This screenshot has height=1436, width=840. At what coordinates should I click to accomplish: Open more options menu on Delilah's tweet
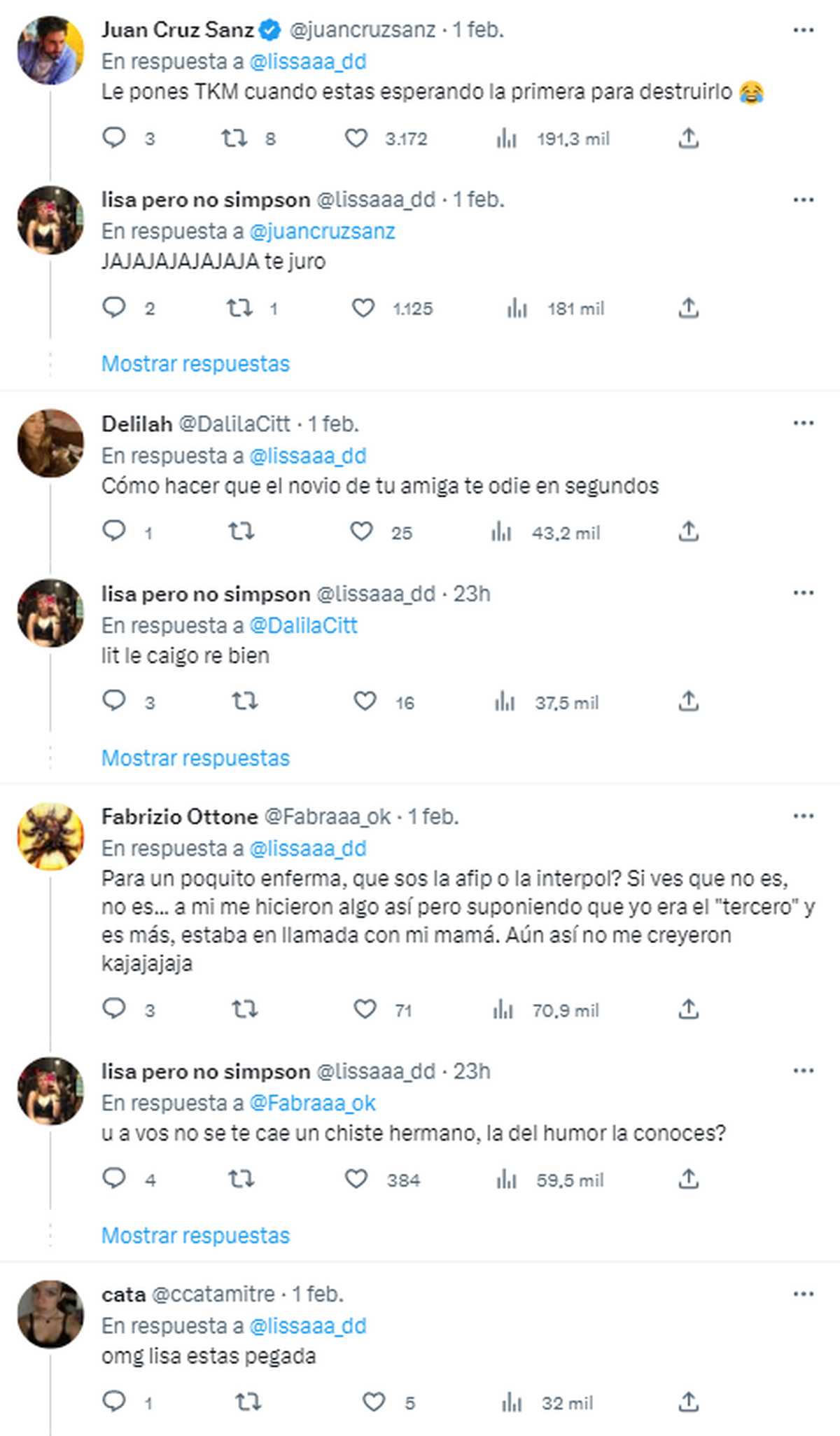[x=803, y=424]
